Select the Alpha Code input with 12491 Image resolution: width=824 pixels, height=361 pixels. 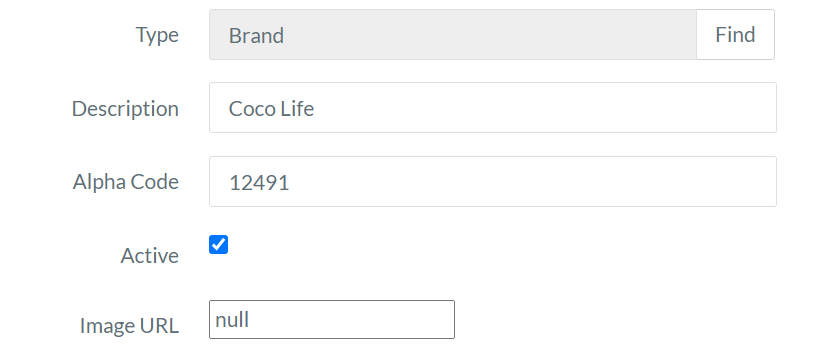pyautogui.click(x=492, y=181)
